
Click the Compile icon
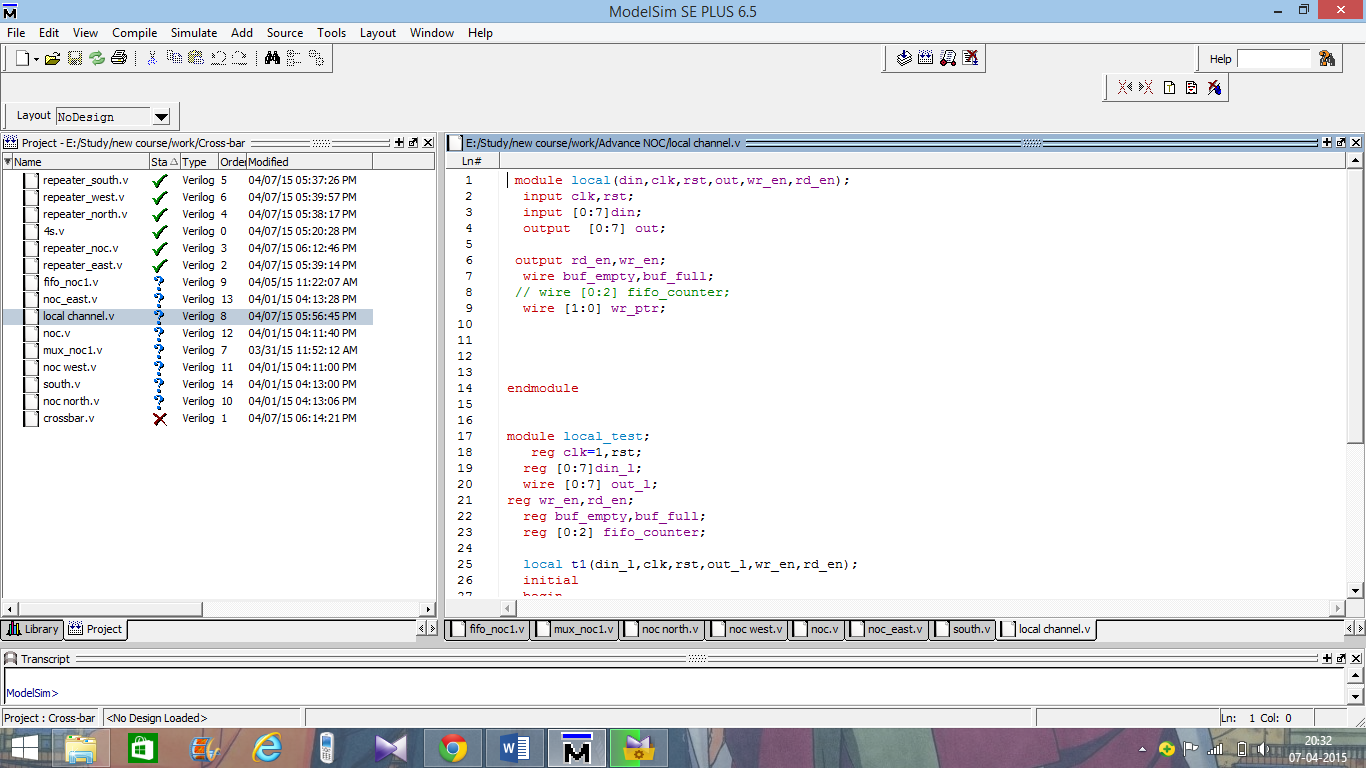(x=904, y=58)
